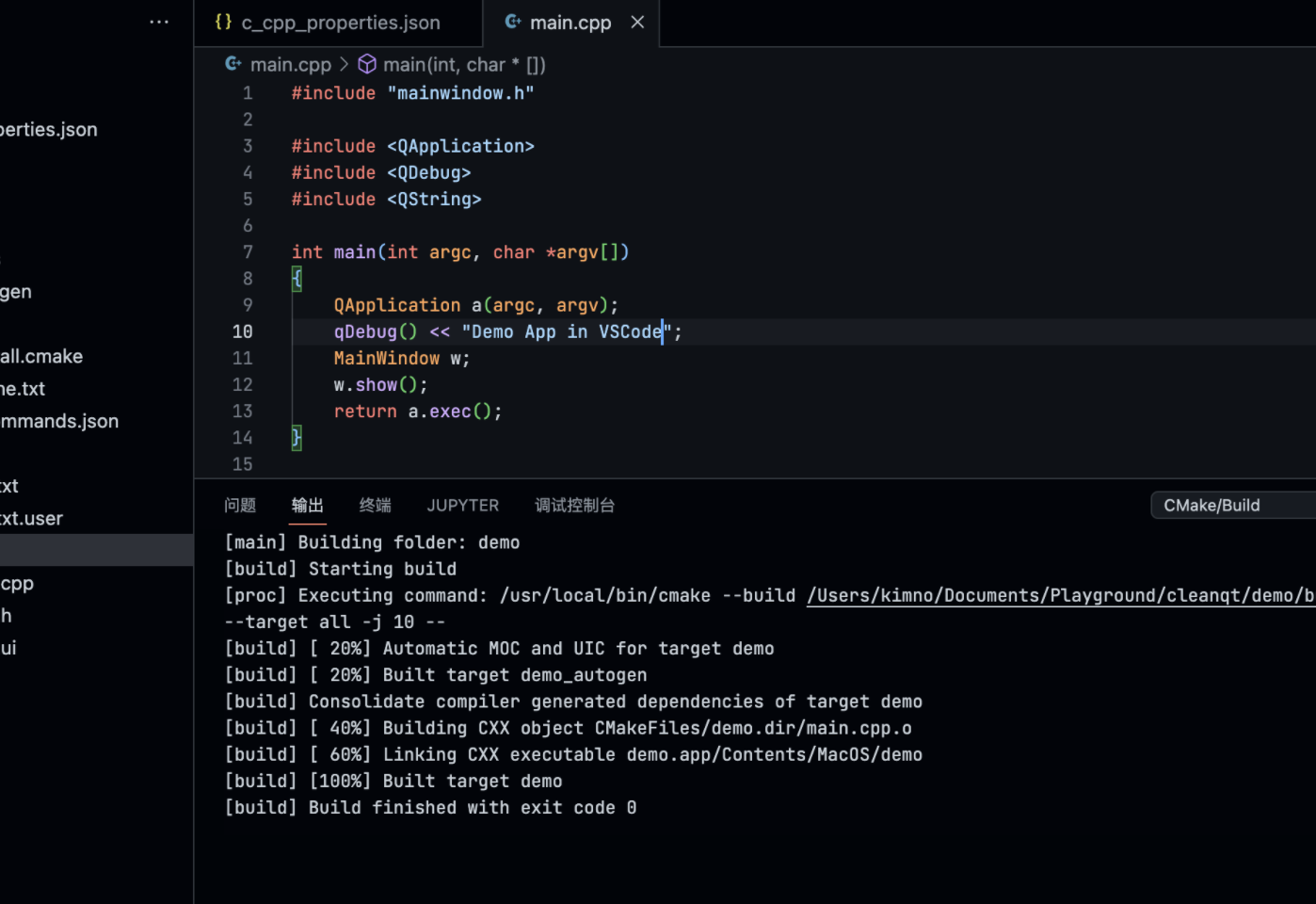Select the mmands.json entry in the sidebar
This screenshot has height=904, width=1316.
tap(59, 421)
